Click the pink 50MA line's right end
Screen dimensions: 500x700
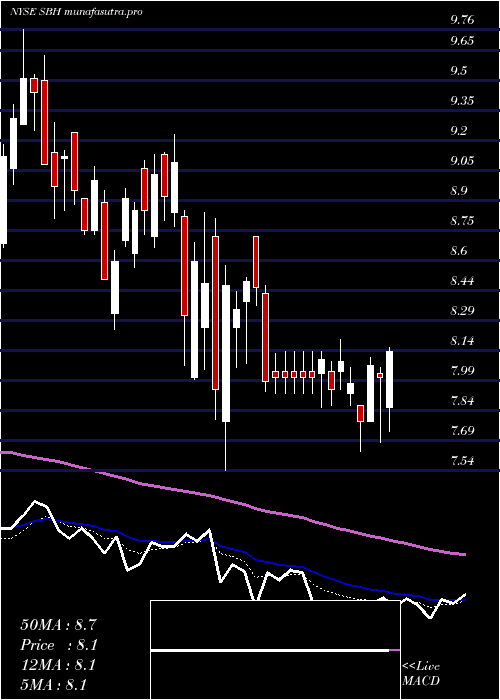point(464,554)
